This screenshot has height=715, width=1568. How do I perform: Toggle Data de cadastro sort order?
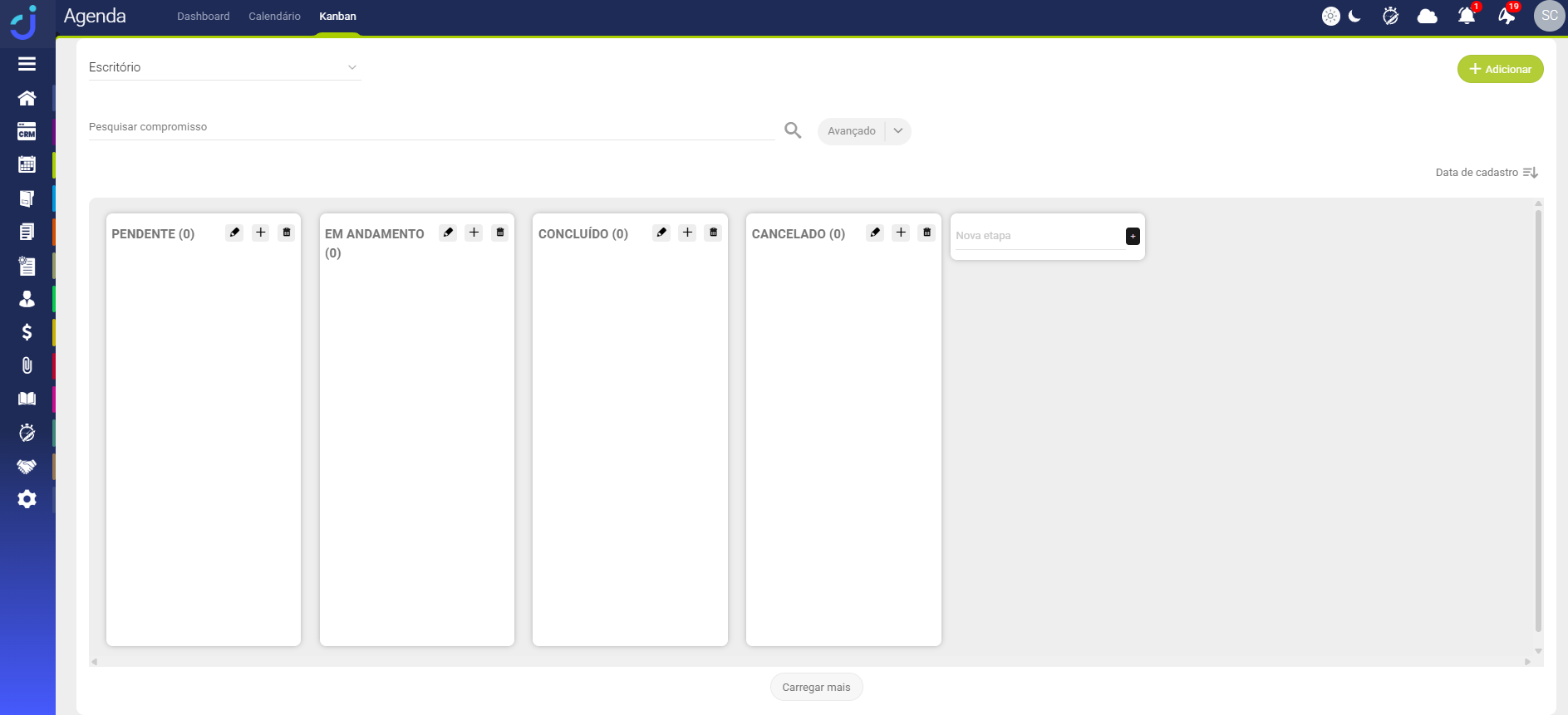click(x=1530, y=173)
